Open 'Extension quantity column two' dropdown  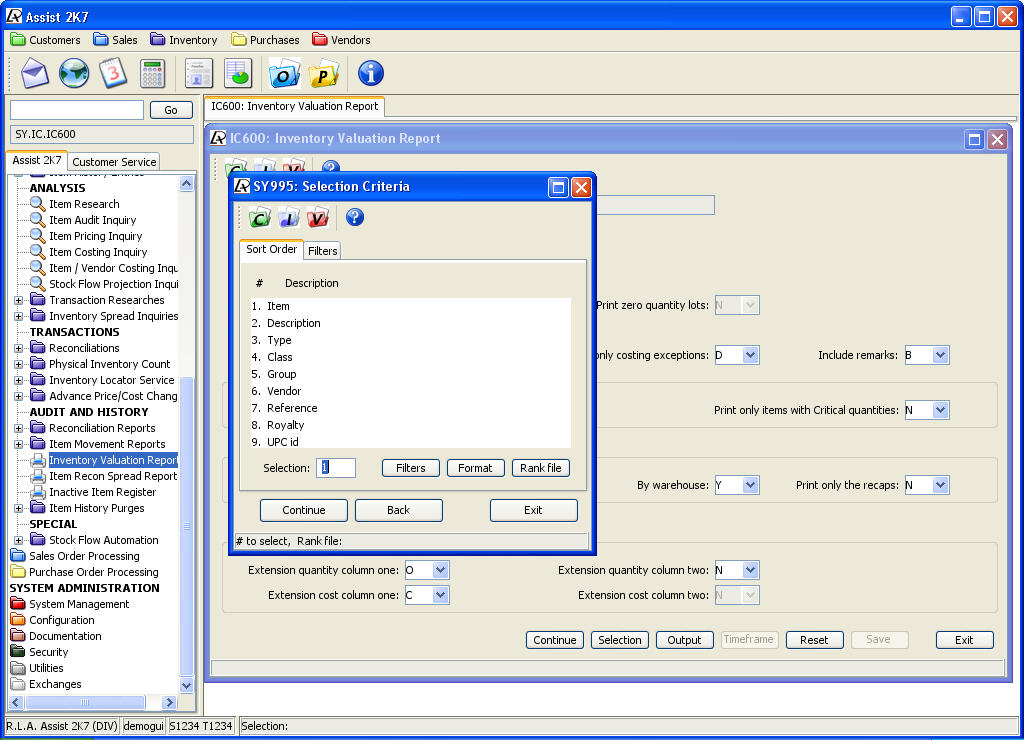(x=750, y=570)
